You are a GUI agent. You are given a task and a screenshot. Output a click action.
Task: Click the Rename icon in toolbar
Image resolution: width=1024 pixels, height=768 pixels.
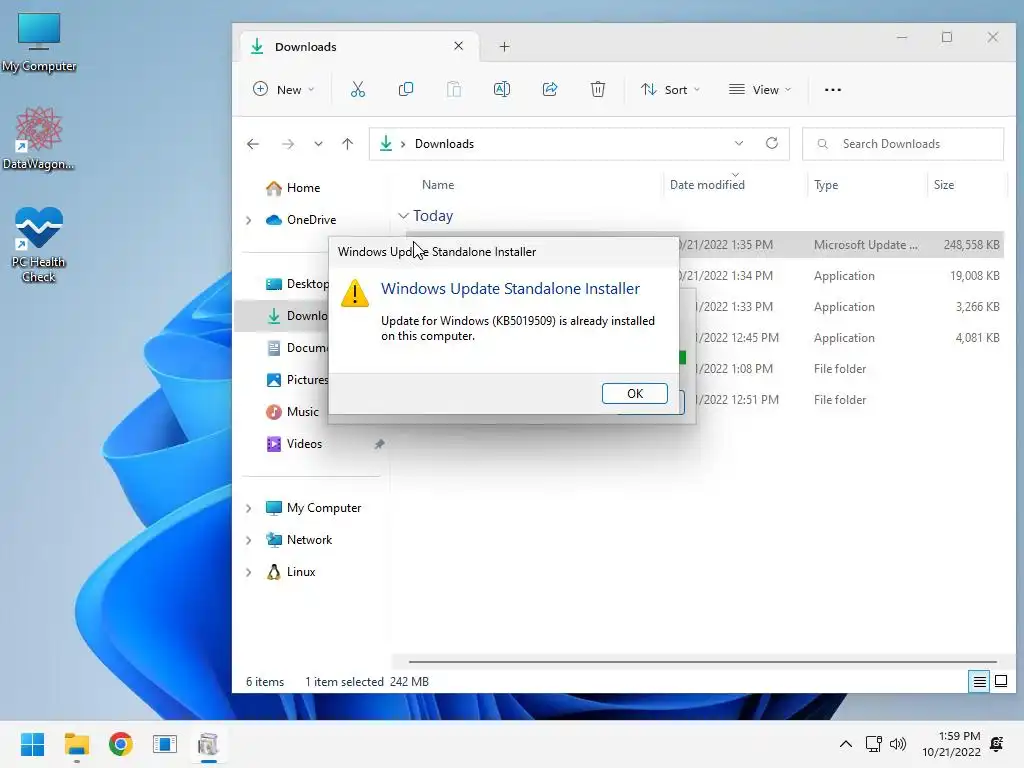pos(502,89)
